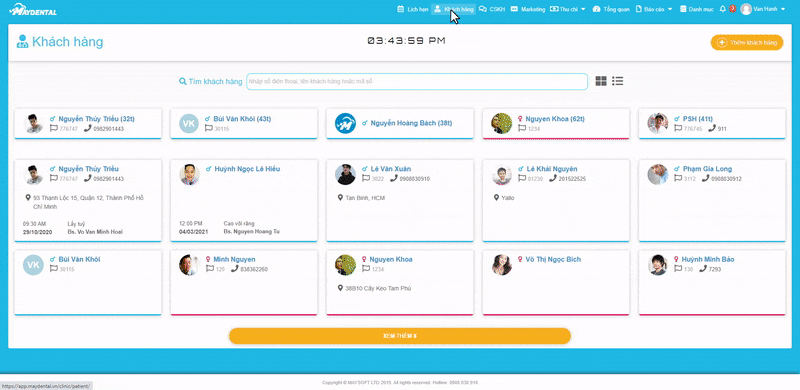This screenshot has height=390, width=800.
Task: Open the Marketing menu item
Action: tap(528, 9)
